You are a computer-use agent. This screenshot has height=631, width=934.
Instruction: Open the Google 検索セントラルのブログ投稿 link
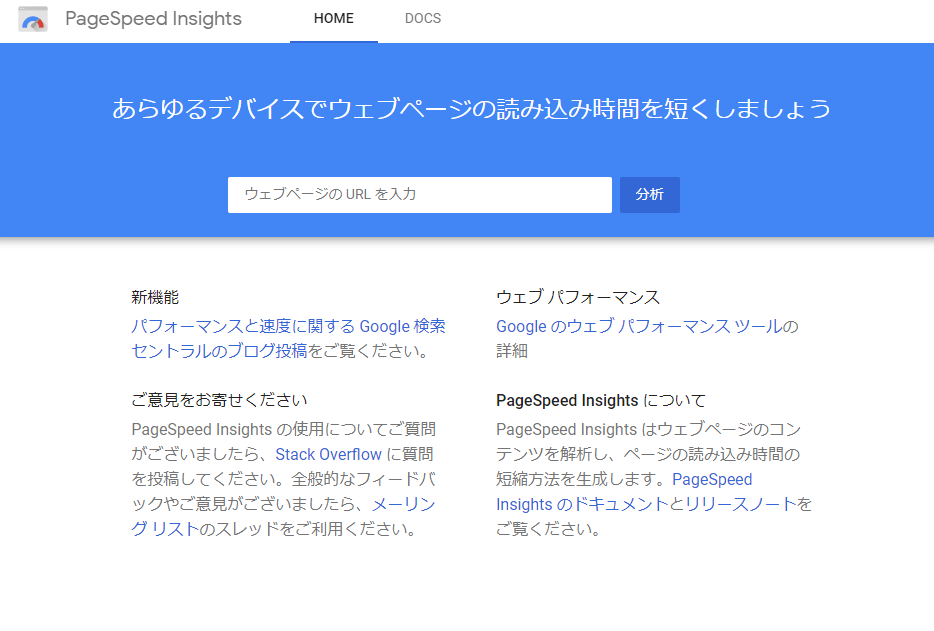[x=288, y=338]
